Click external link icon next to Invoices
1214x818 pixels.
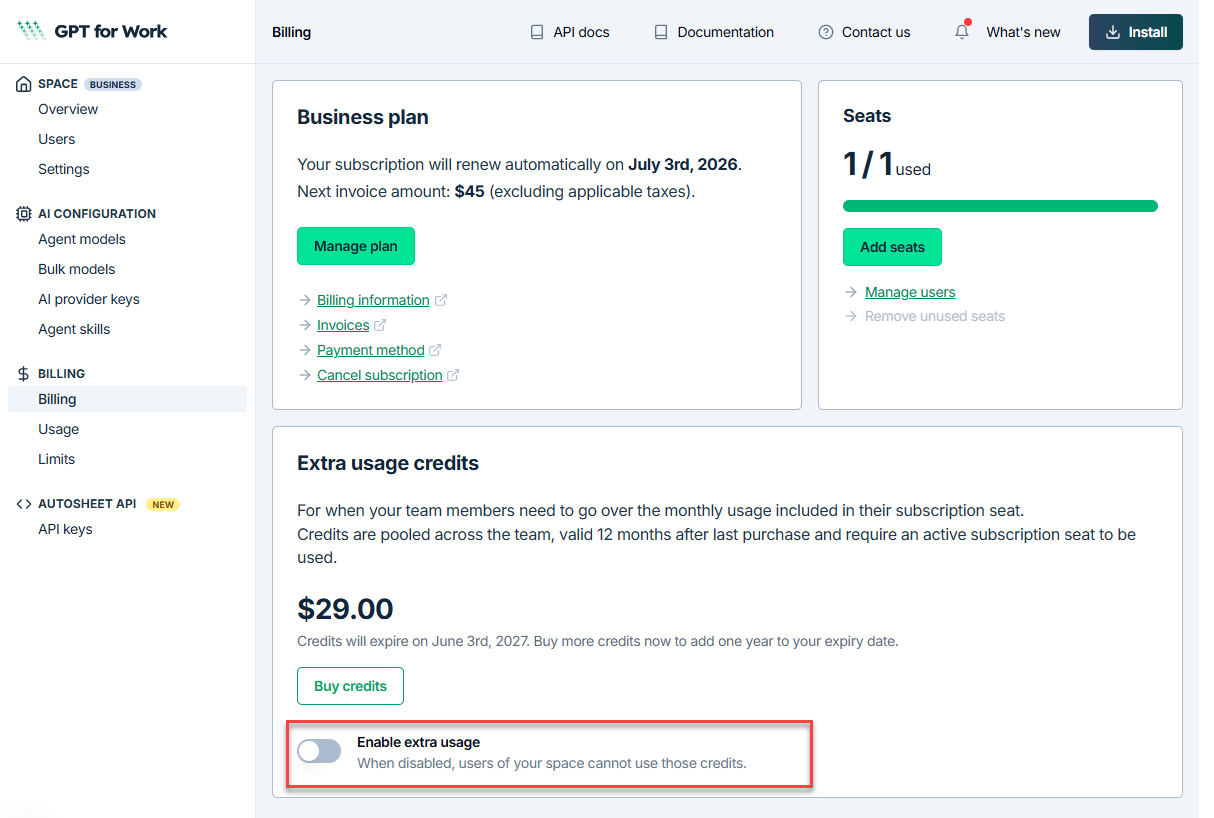pos(381,325)
